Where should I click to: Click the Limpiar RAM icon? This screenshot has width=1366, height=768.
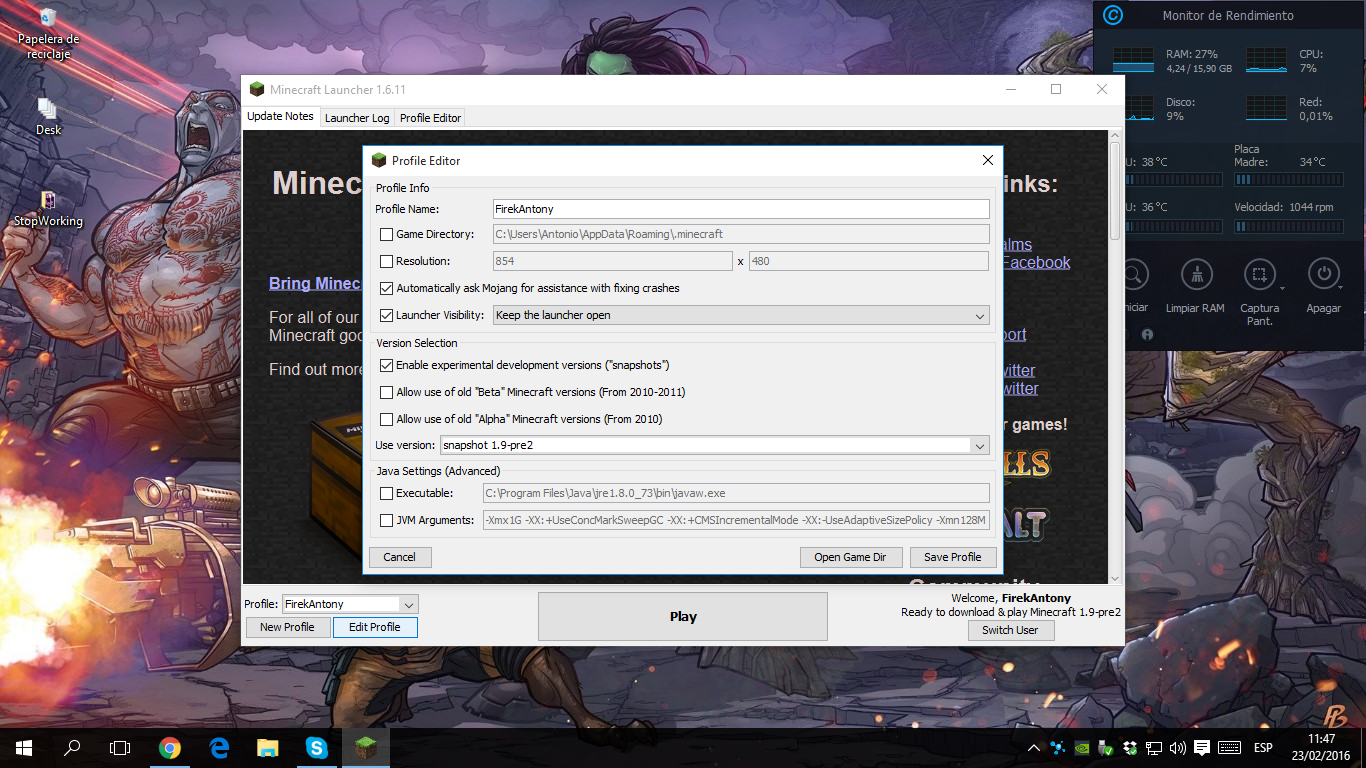point(1197,274)
